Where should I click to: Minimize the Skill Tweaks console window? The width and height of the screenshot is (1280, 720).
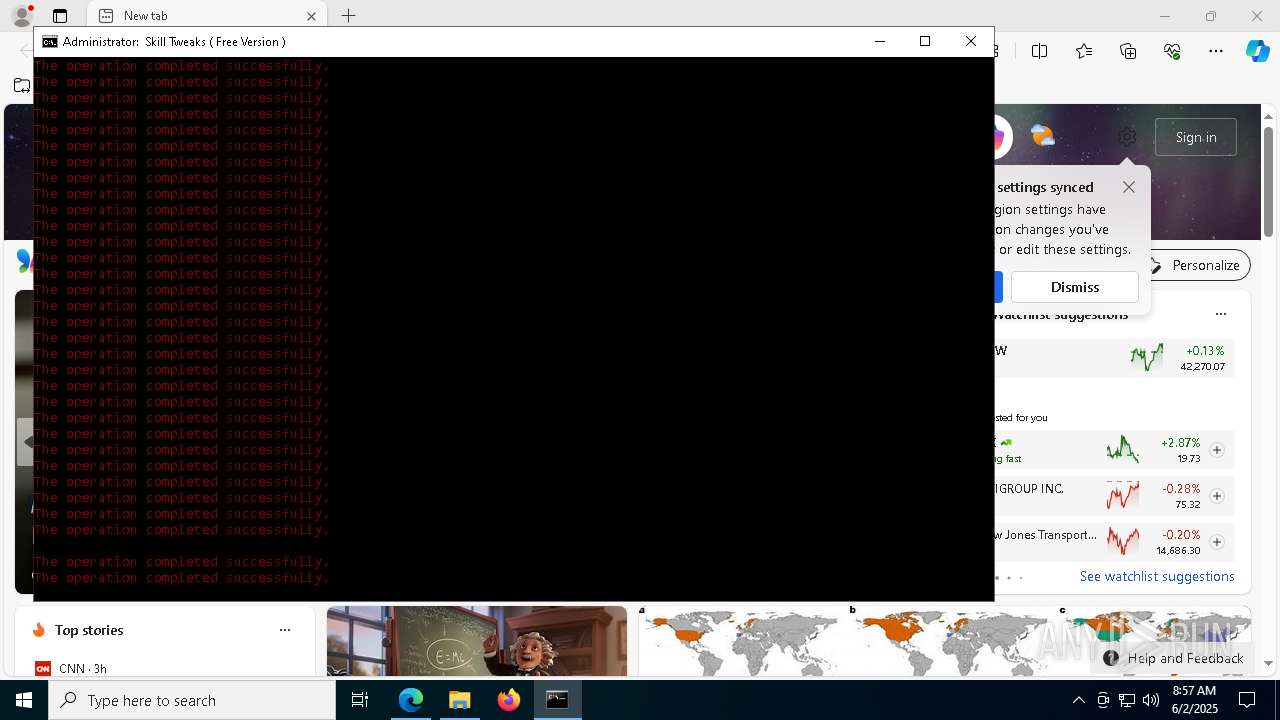pos(880,41)
